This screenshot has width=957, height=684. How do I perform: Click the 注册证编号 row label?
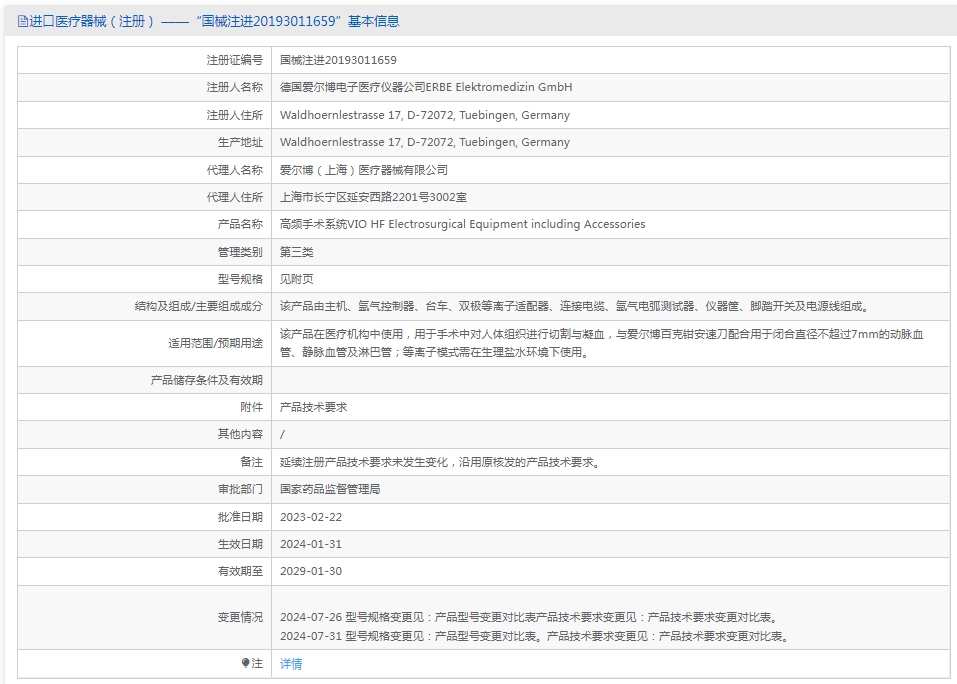[x=234, y=60]
